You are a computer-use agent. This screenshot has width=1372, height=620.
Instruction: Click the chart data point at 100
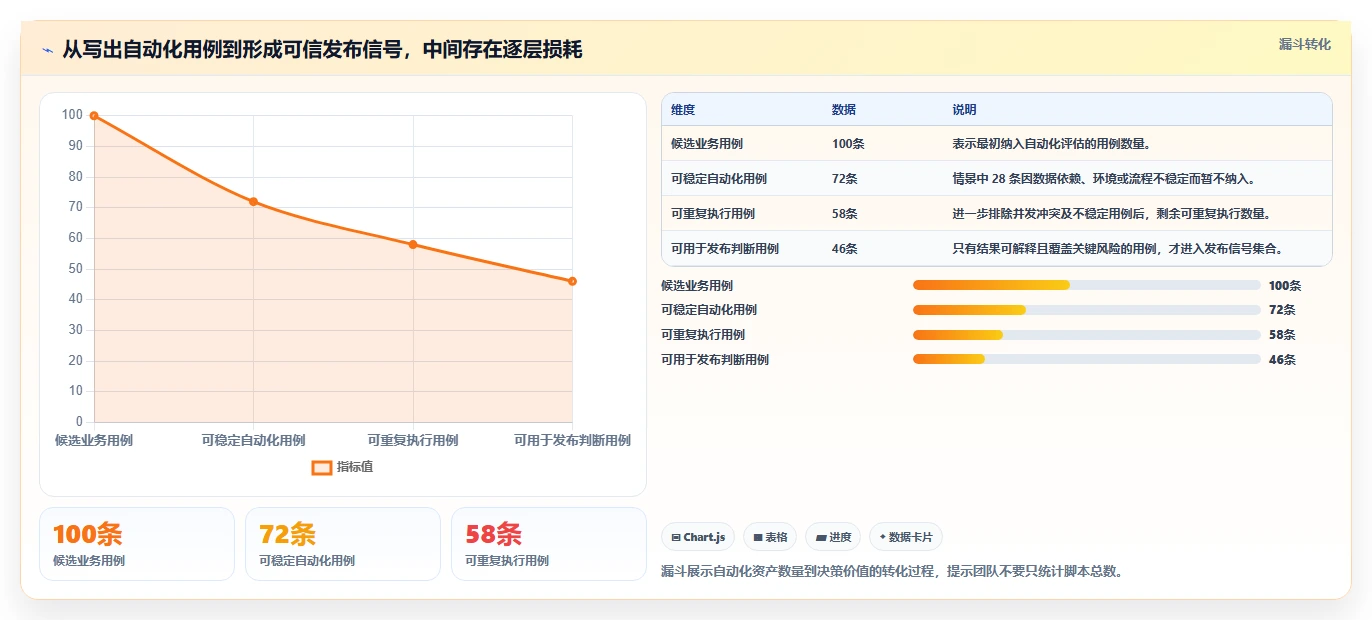[x=94, y=116]
